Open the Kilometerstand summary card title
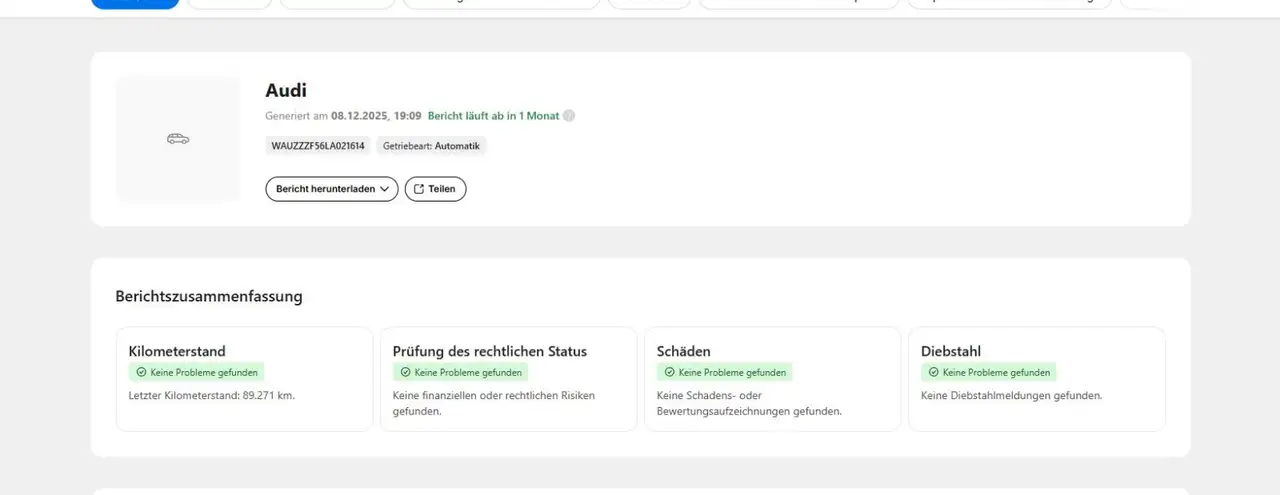 (x=177, y=351)
